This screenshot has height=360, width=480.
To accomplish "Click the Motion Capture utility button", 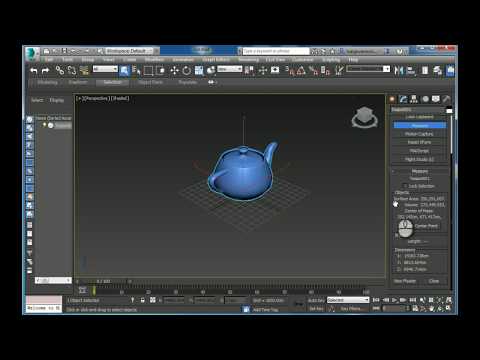I will click(x=419, y=134).
